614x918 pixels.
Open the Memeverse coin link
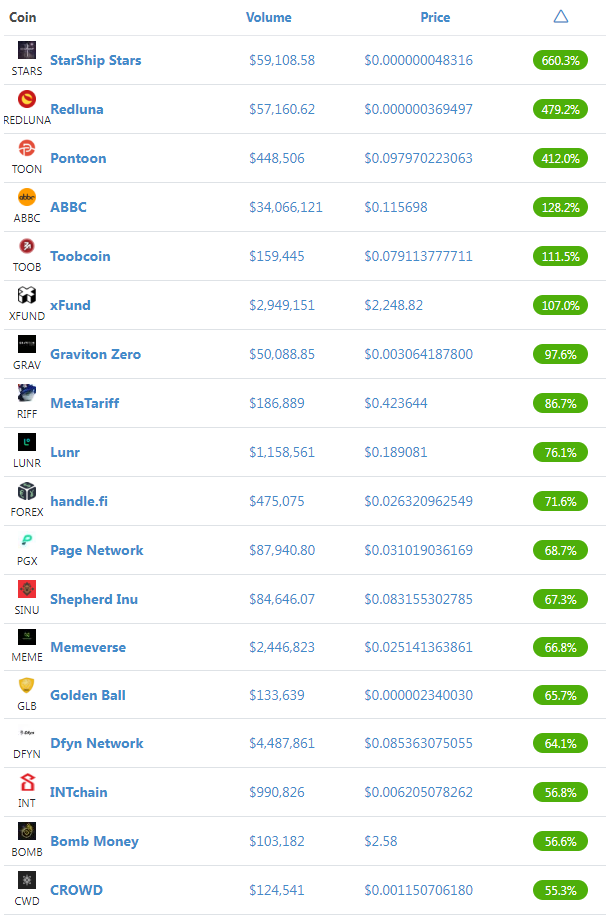88,648
